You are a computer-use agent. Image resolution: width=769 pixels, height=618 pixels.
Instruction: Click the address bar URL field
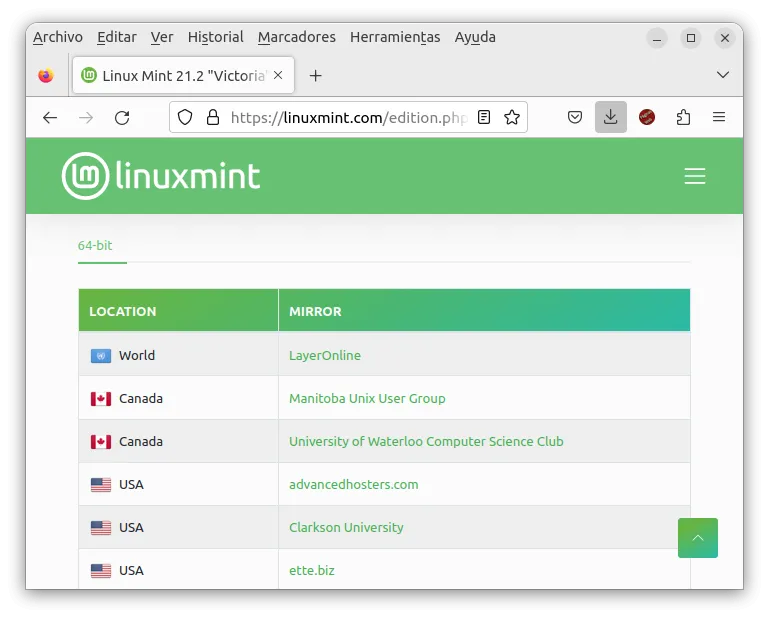pos(348,118)
